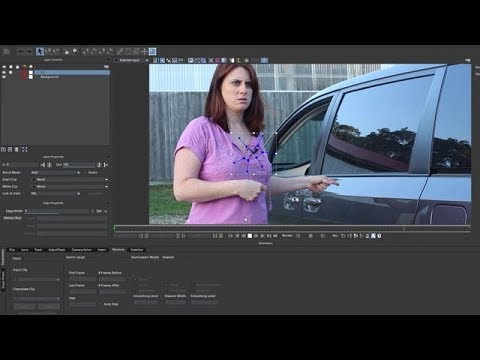The width and height of the screenshot is (480, 360).
Task: Switch to the Lens tab
Action: pos(25,249)
